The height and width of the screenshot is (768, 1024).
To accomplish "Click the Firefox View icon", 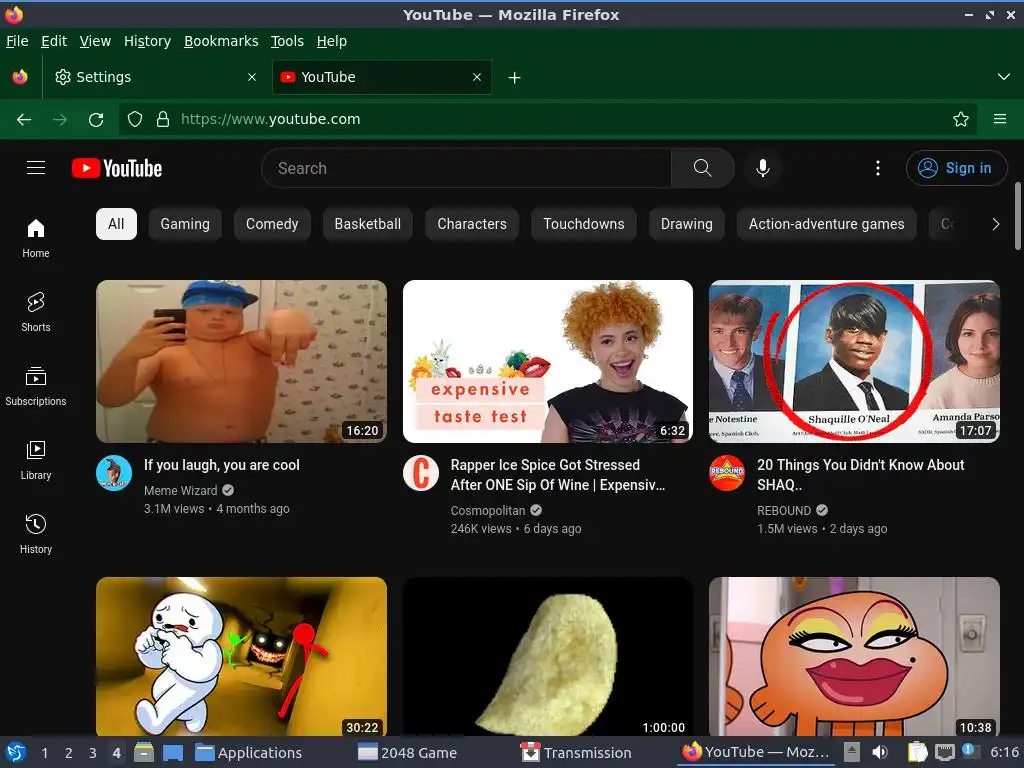I will click(20, 77).
